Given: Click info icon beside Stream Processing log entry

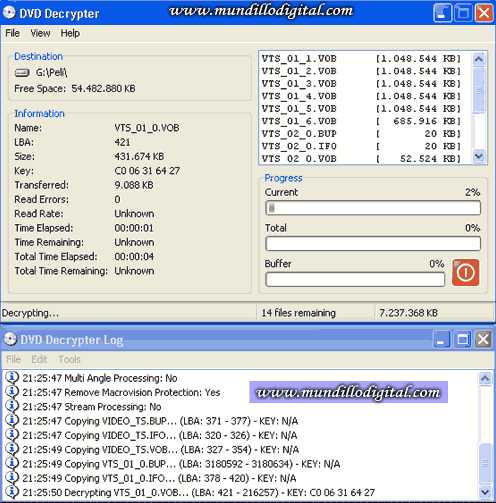Looking at the screenshot, I should [12, 406].
